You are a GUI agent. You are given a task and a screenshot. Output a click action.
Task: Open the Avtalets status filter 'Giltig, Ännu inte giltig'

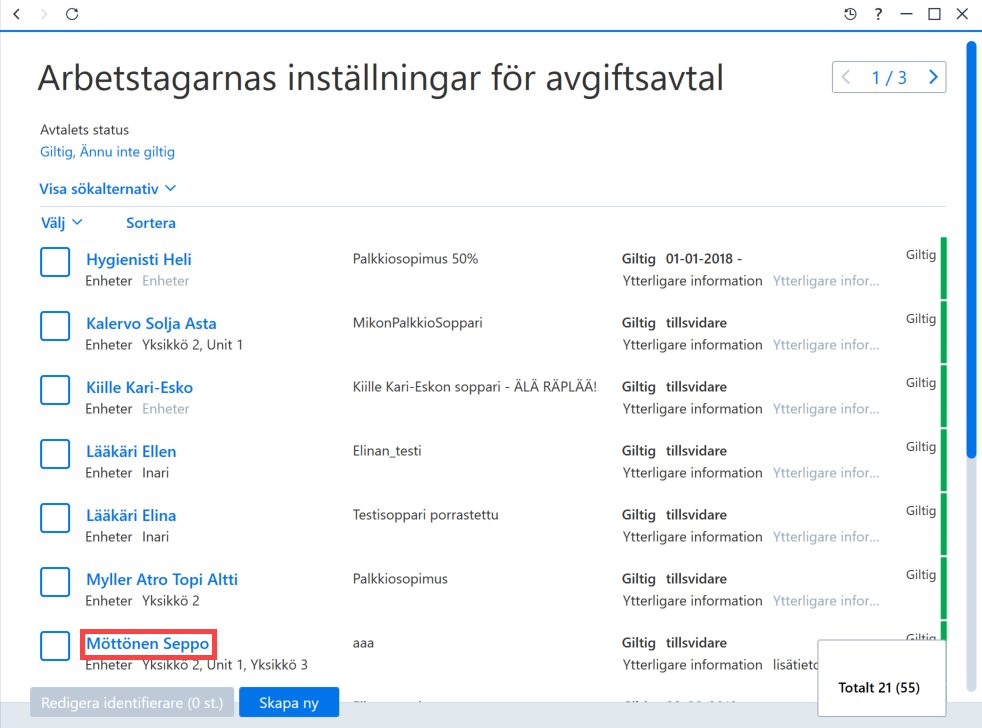point(107,152)
